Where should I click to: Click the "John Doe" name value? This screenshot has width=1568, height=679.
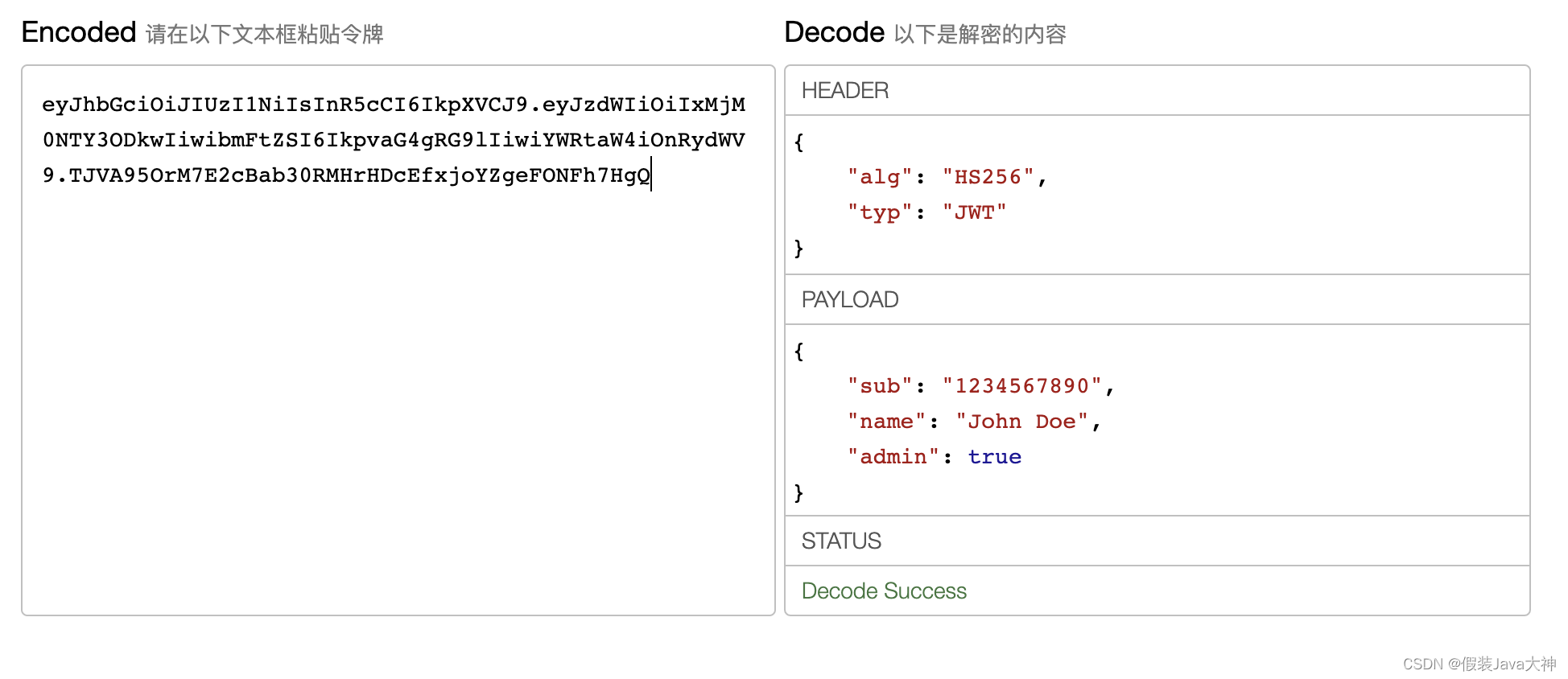[x=1021, y=422]
